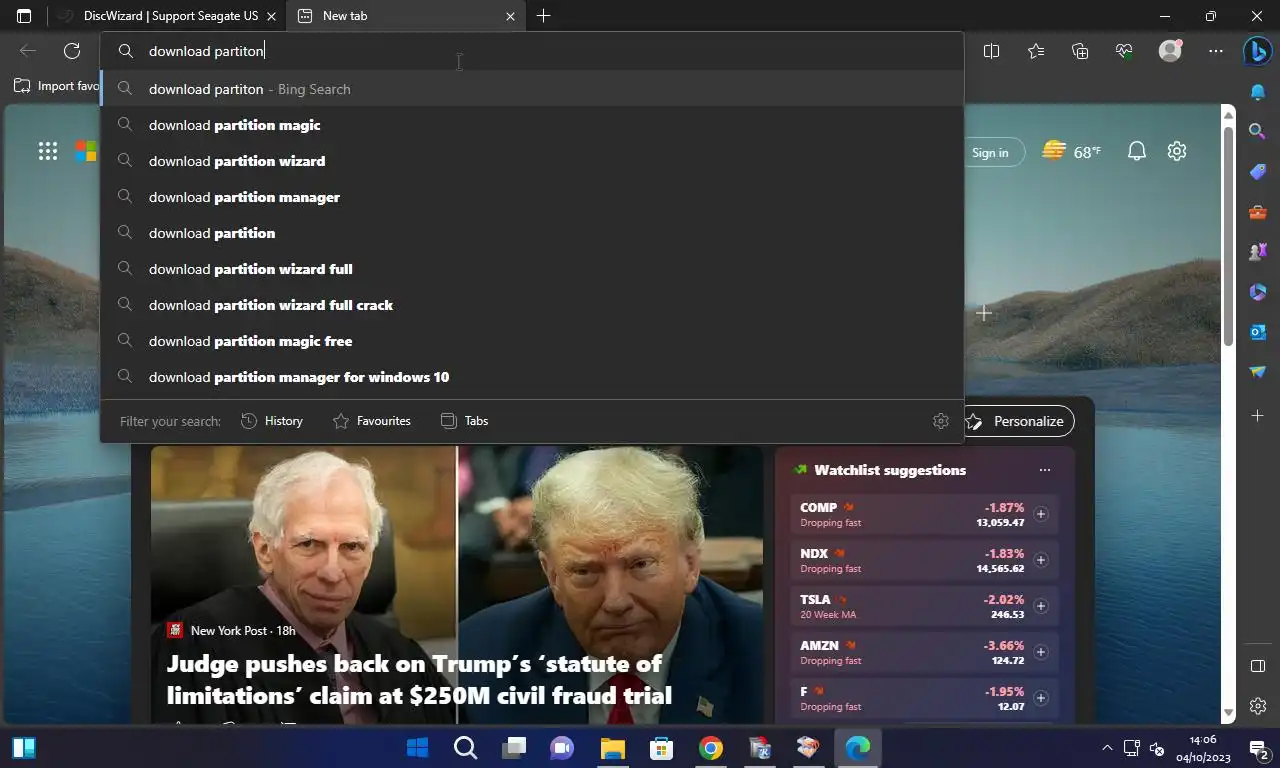Filter search by Favourites
1280x768 pixels.
371,421
